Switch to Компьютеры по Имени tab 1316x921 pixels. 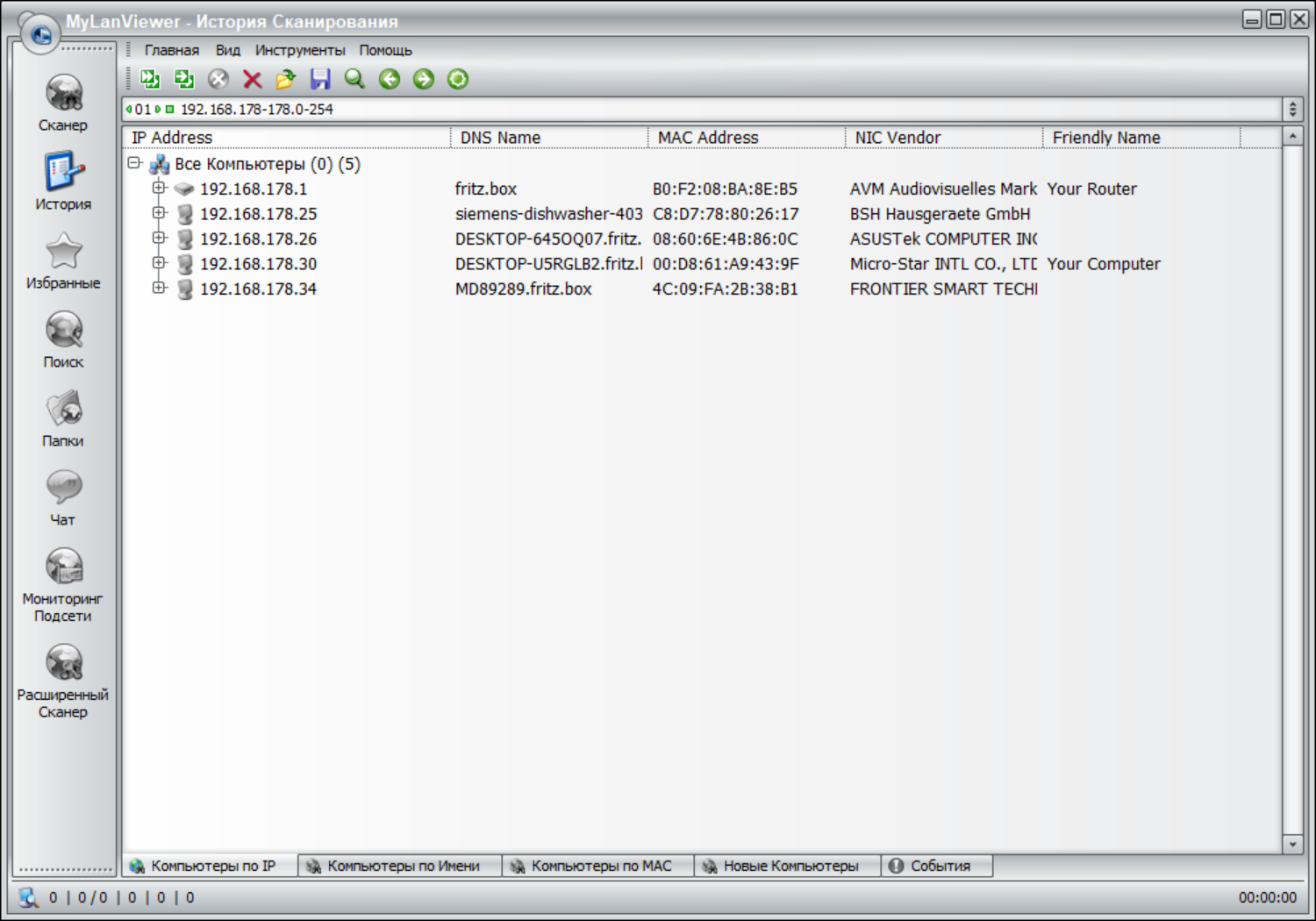(400, 866)
